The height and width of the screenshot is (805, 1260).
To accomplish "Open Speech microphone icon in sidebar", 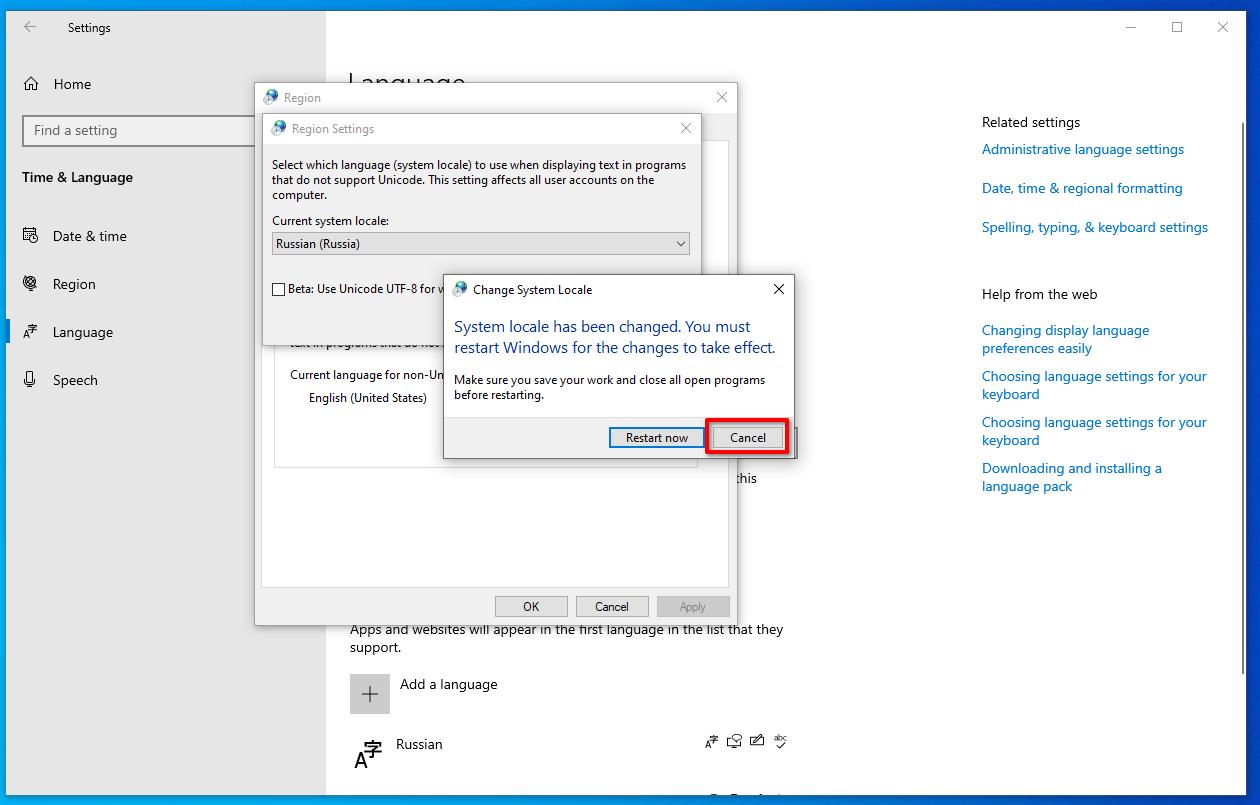I will tap(31, 380).
